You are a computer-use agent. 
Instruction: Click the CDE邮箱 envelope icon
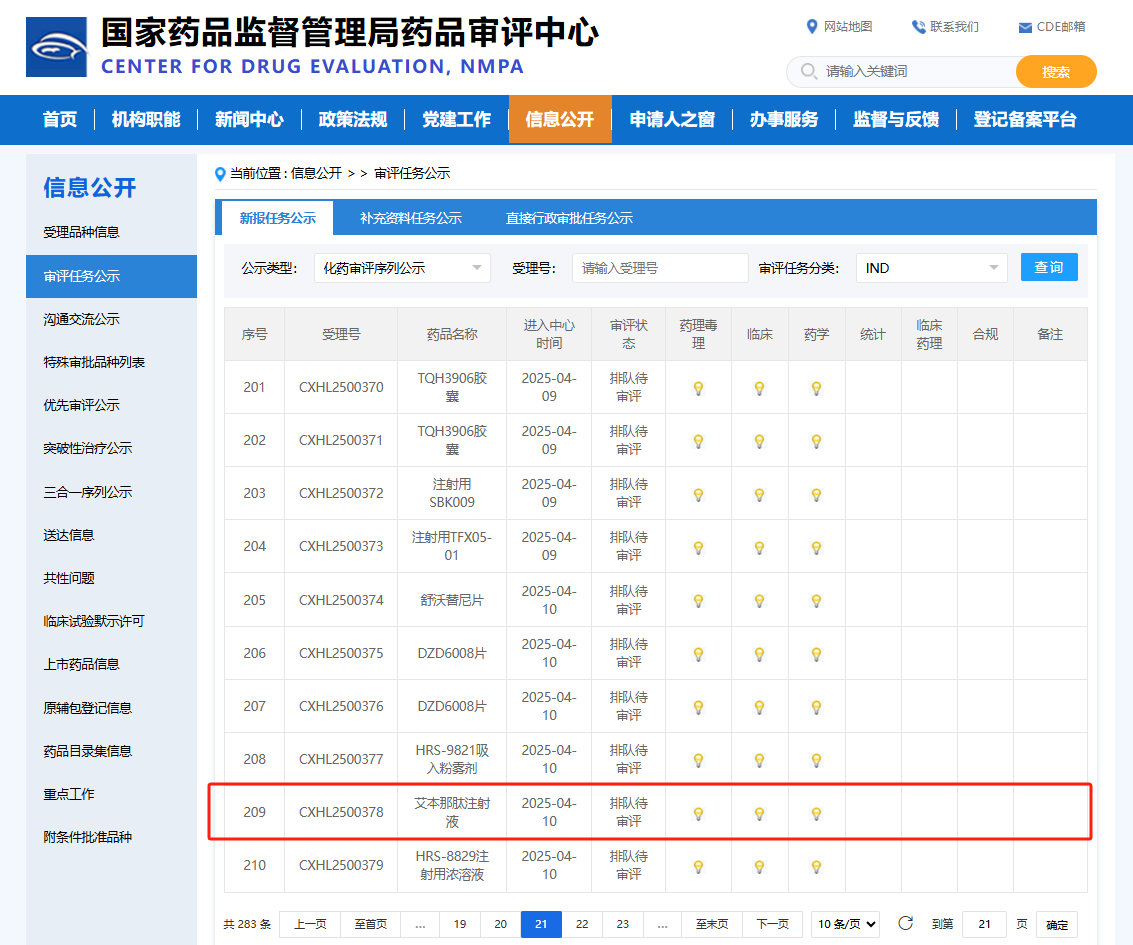click(1025, 27)
